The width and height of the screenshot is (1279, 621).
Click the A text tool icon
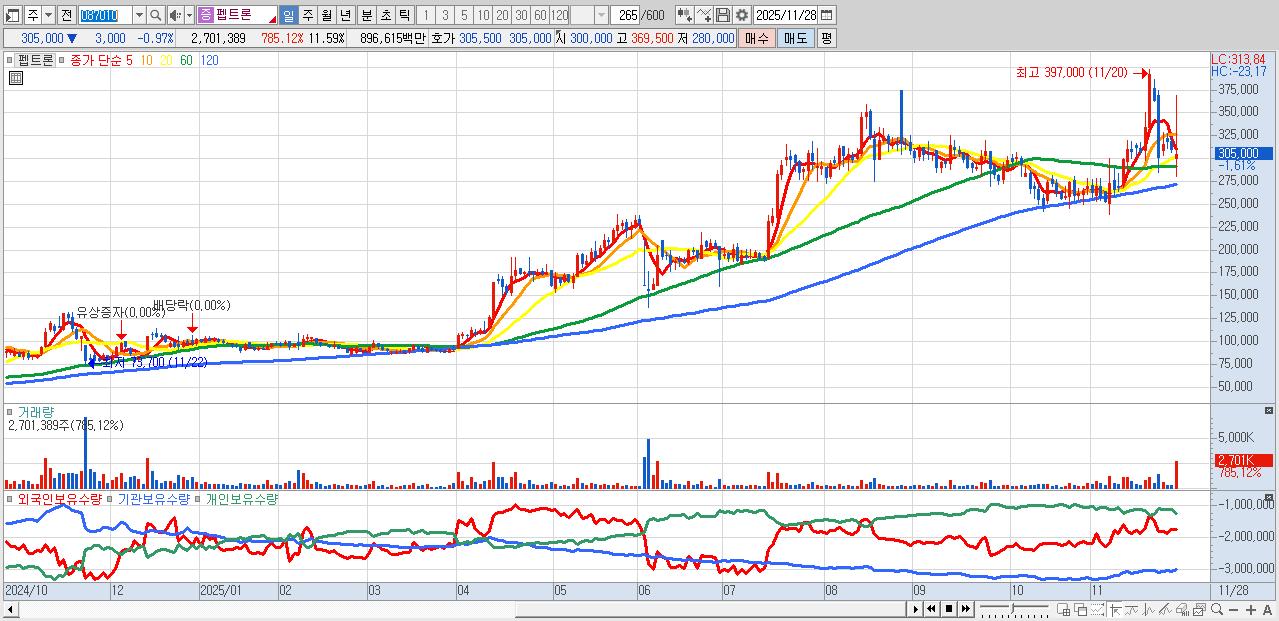(1267, 609)
